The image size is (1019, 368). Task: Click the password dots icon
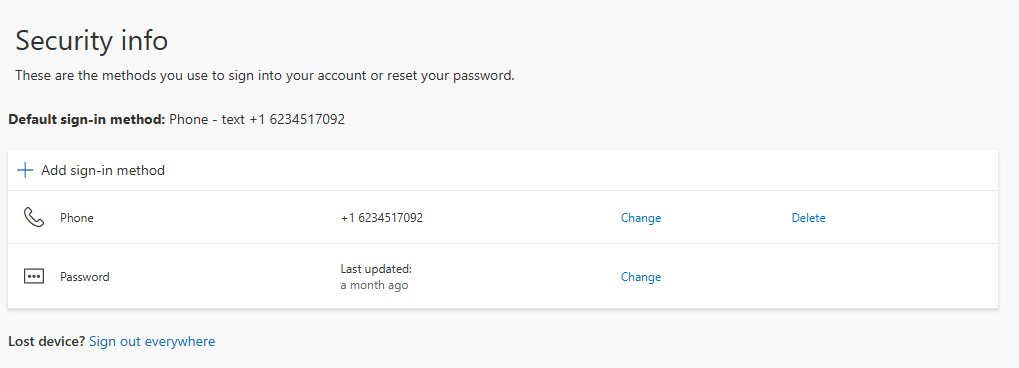(x=33, y=276)
